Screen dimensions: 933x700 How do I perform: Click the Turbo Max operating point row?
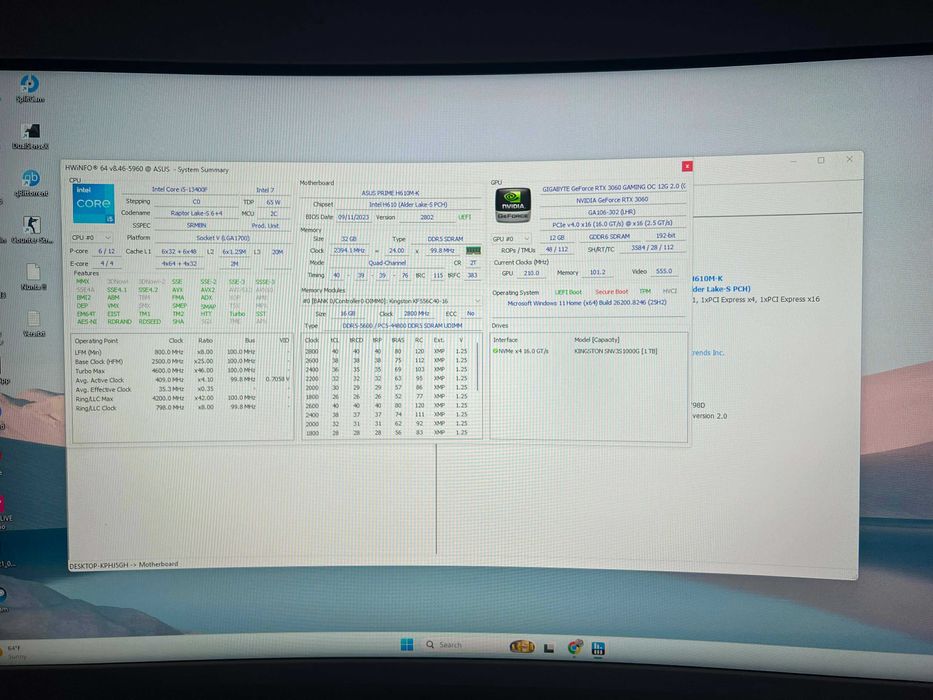point(181,370)
